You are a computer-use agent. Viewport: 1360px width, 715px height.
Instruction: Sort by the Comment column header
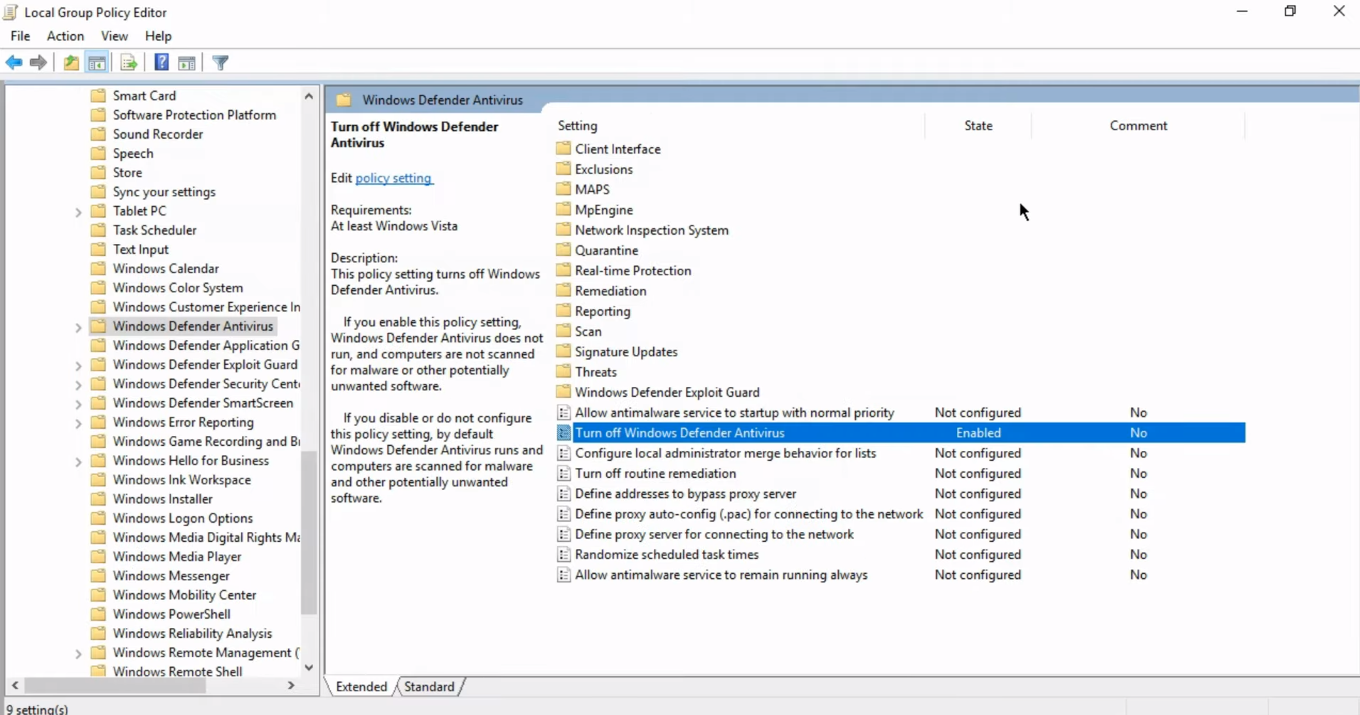pyautogui.click(x=1138, y=126)
